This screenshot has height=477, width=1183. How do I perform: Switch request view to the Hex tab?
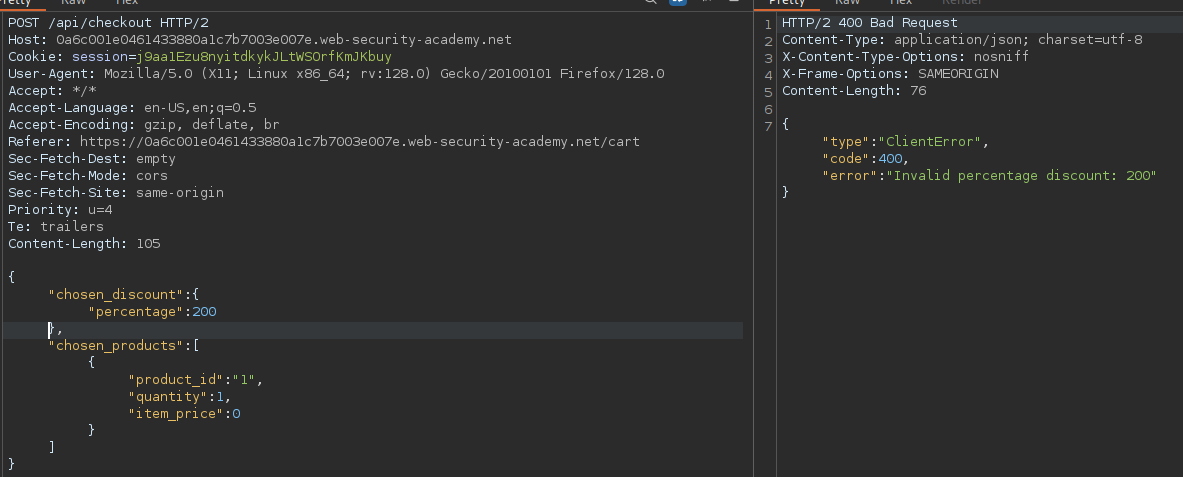[126, 3]
